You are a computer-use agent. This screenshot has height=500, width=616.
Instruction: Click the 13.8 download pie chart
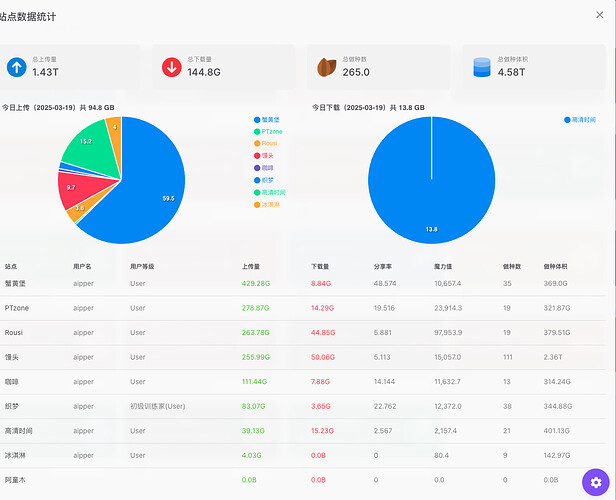[431, 180]
